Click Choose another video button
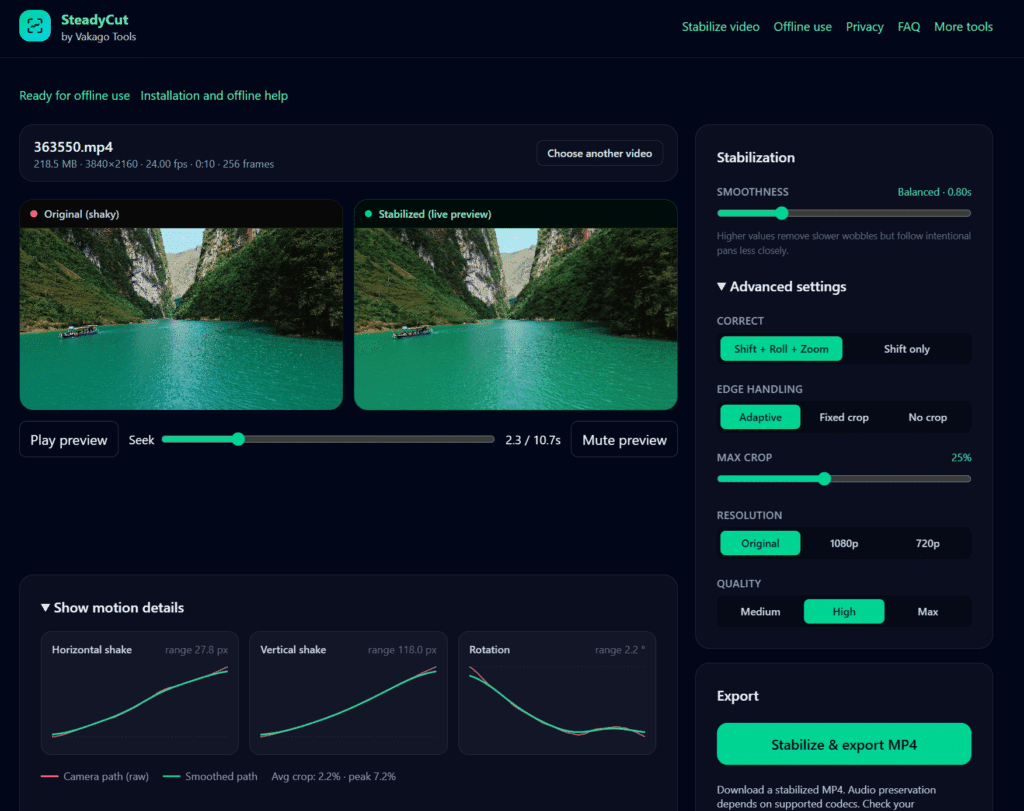 click(600, 153)
